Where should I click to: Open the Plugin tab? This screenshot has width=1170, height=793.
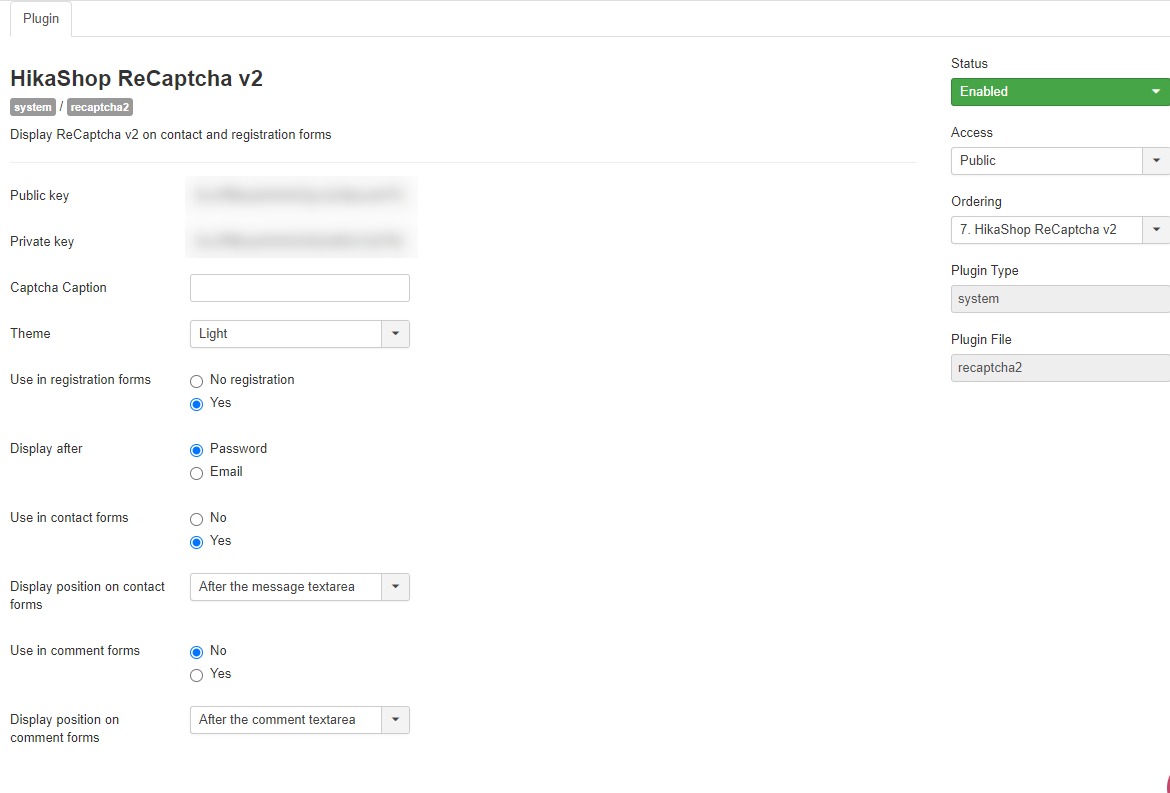(x=40, y=19)
